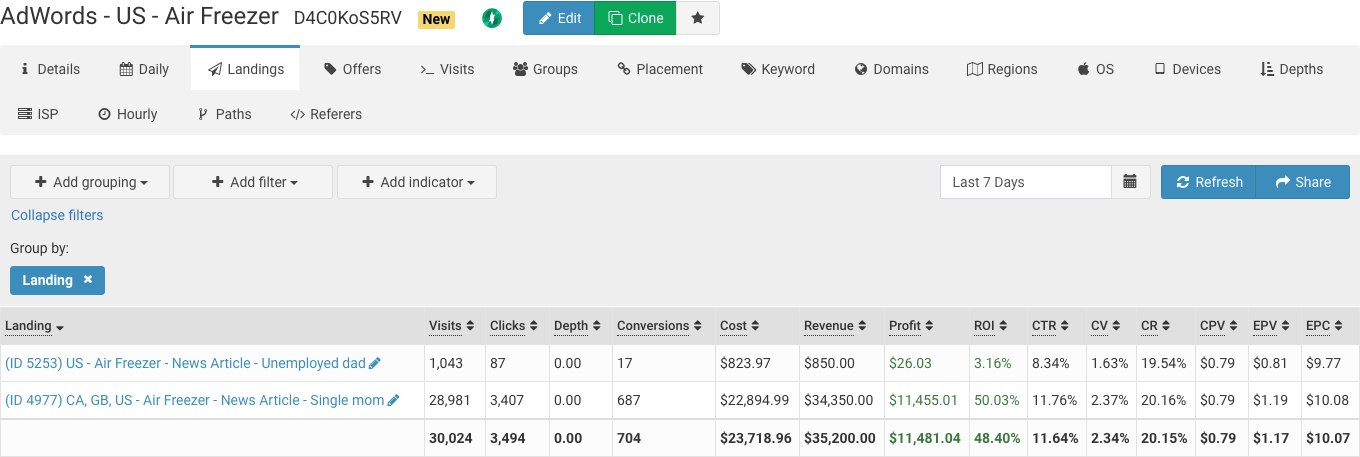
Task: Click the Collapse filters link
Action: [x=57, y=215]
